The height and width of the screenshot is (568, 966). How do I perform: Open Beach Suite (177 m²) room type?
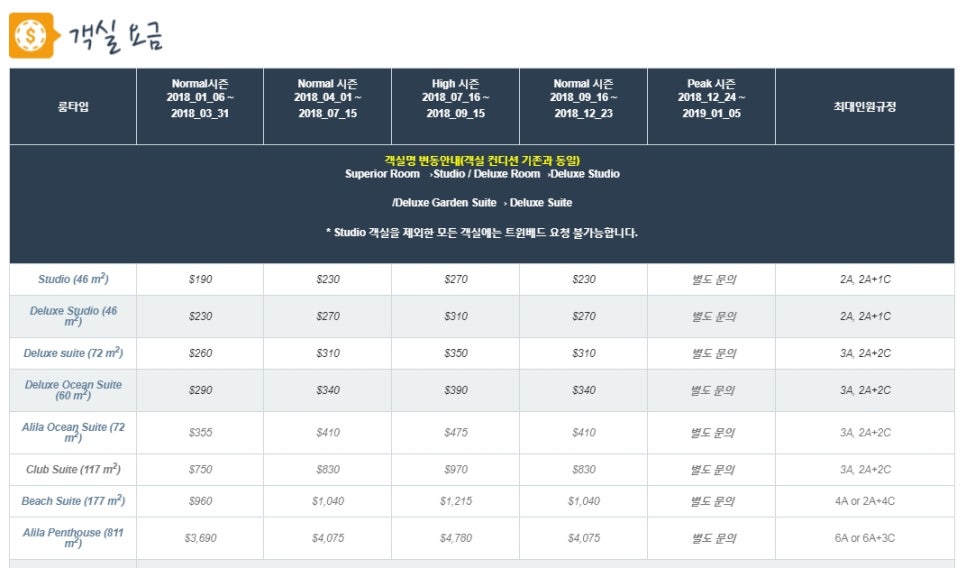[x=73, y=501]
